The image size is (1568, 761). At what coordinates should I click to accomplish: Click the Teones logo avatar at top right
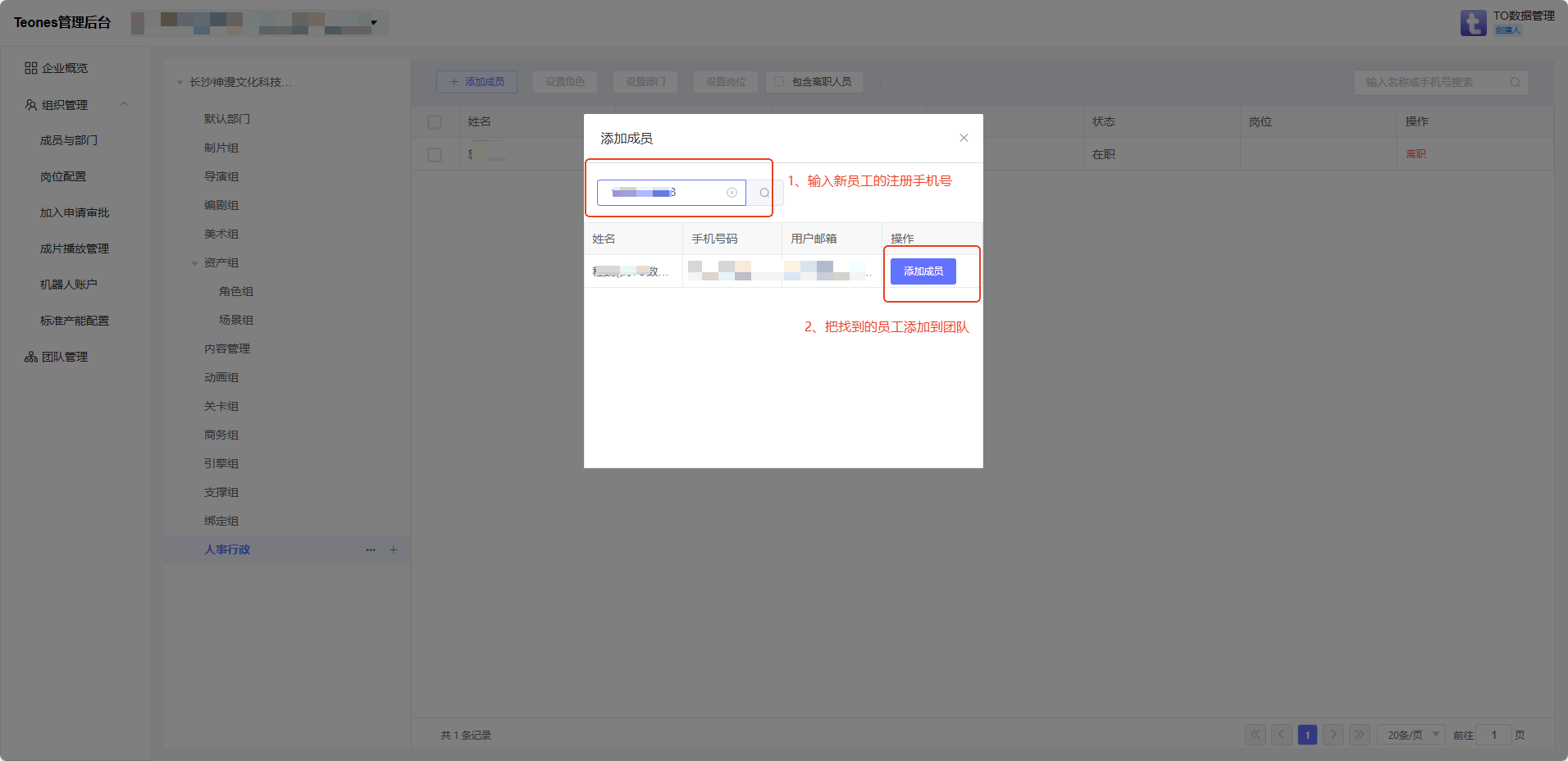[1473, 23]
